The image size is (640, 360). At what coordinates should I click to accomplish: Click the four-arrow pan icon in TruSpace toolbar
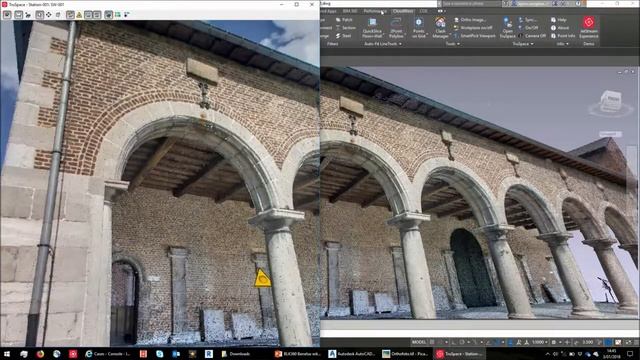click(49, 15)
